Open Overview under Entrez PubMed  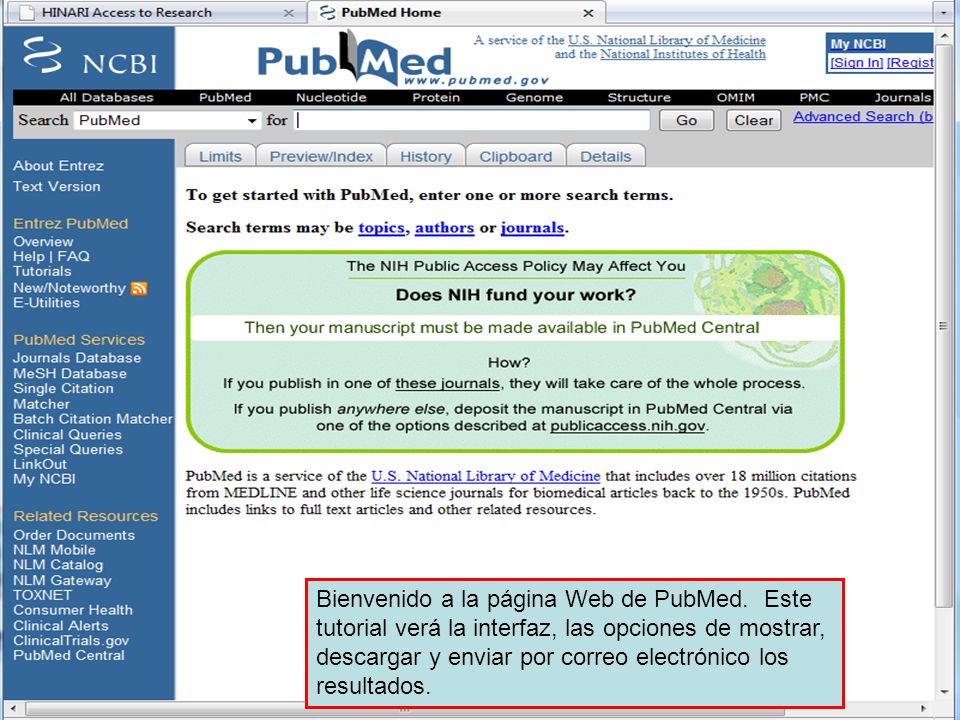coord(43,242)
